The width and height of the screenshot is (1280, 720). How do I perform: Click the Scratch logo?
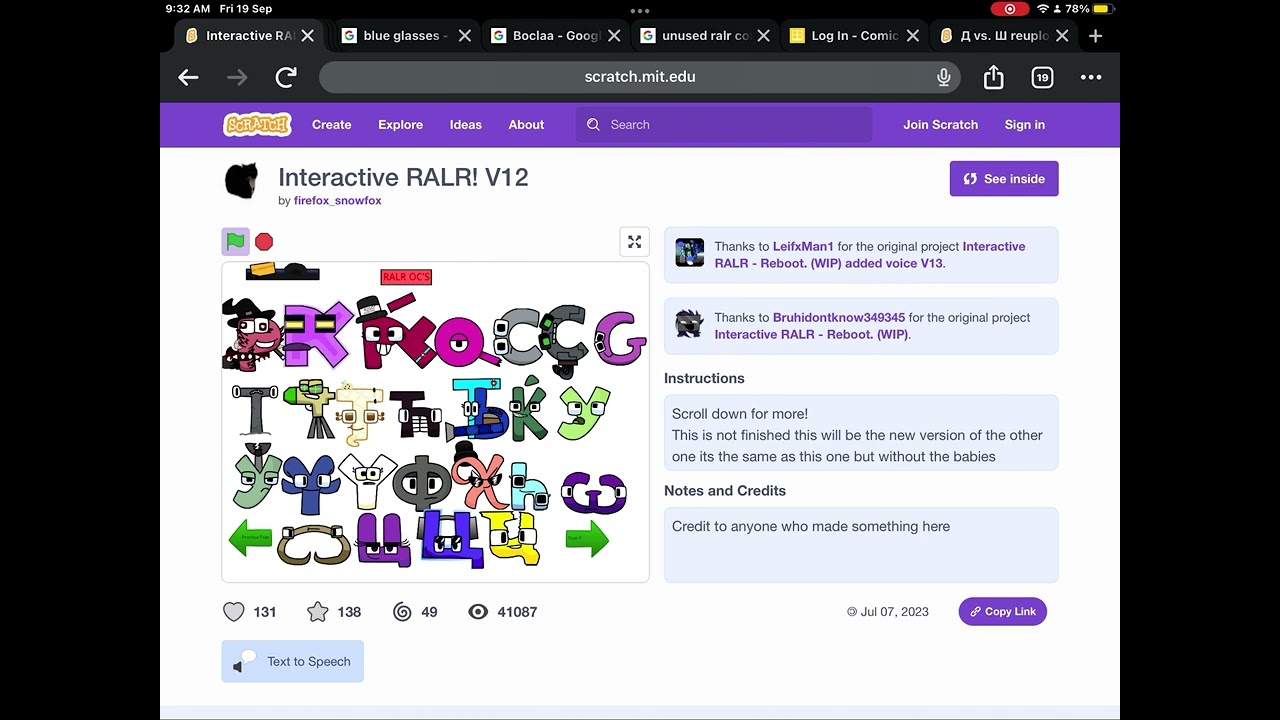pyautogui.click(x=257, y=124)
